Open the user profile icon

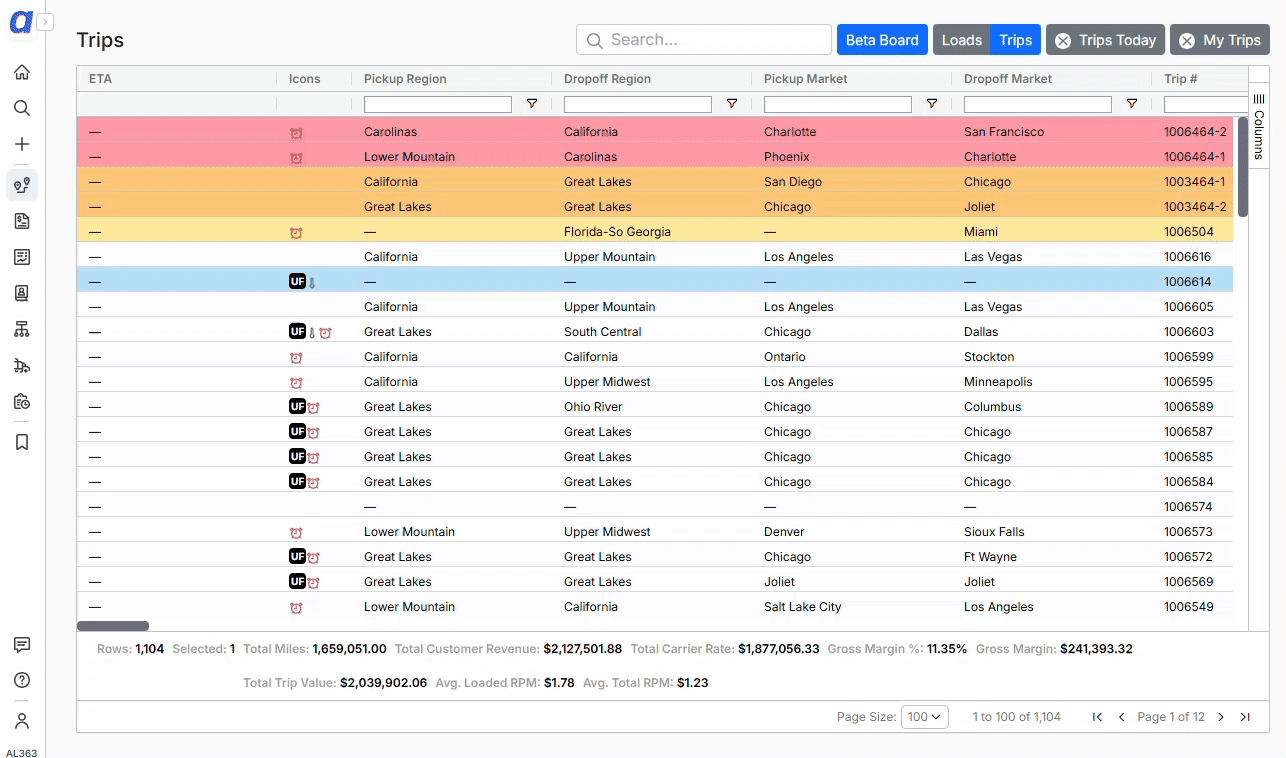point(22,721)
